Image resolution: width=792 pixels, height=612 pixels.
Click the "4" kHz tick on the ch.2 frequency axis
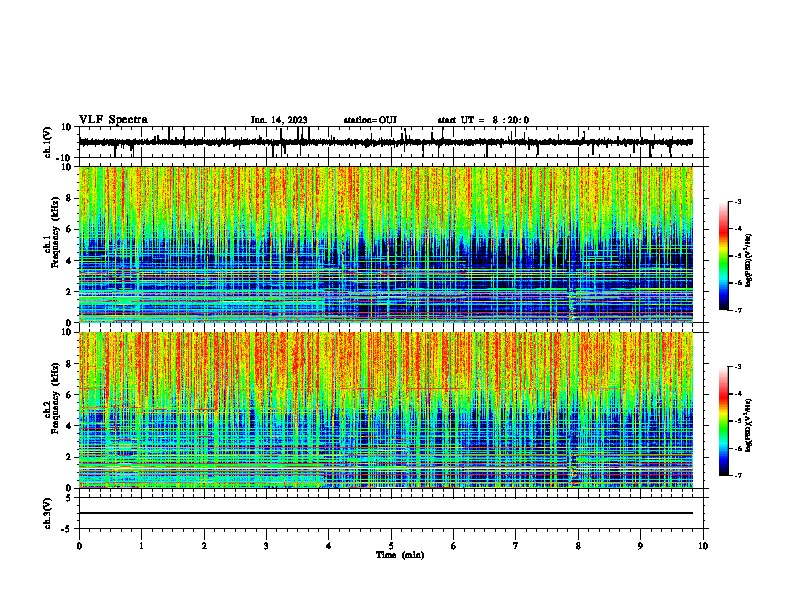69,426
